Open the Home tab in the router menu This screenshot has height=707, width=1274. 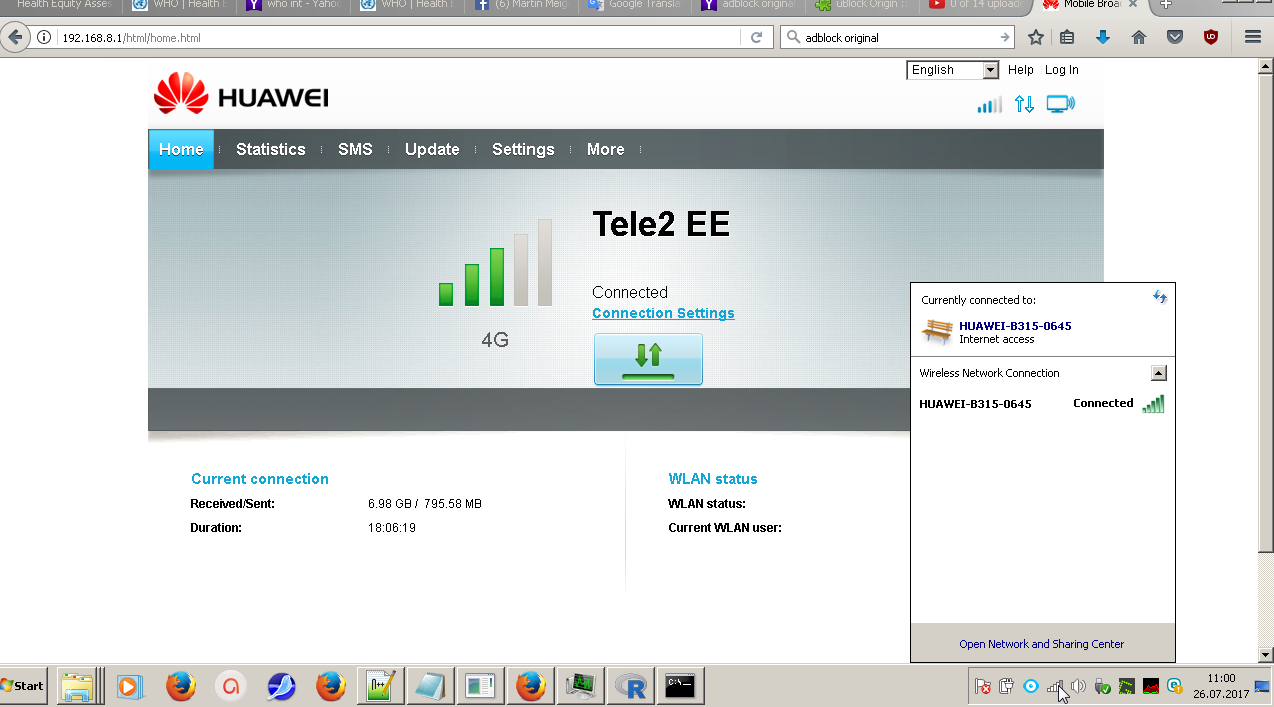click(181, 149)
